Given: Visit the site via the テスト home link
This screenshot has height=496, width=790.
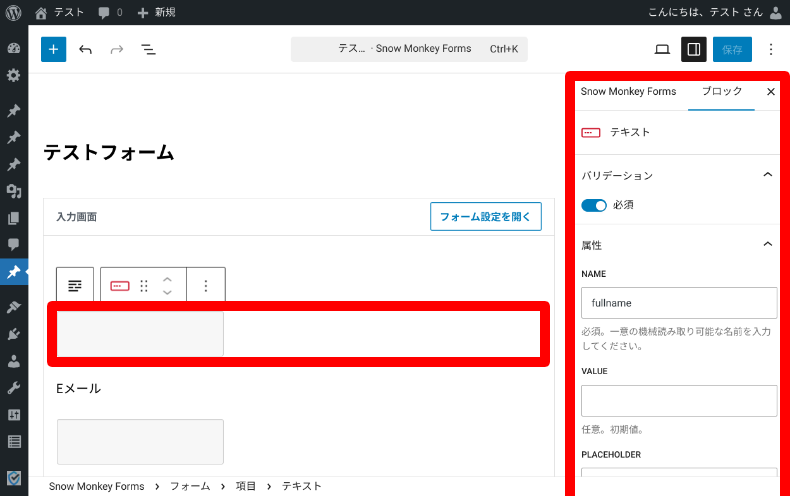Looking at the screenshot, I should [x=59, y=12].
